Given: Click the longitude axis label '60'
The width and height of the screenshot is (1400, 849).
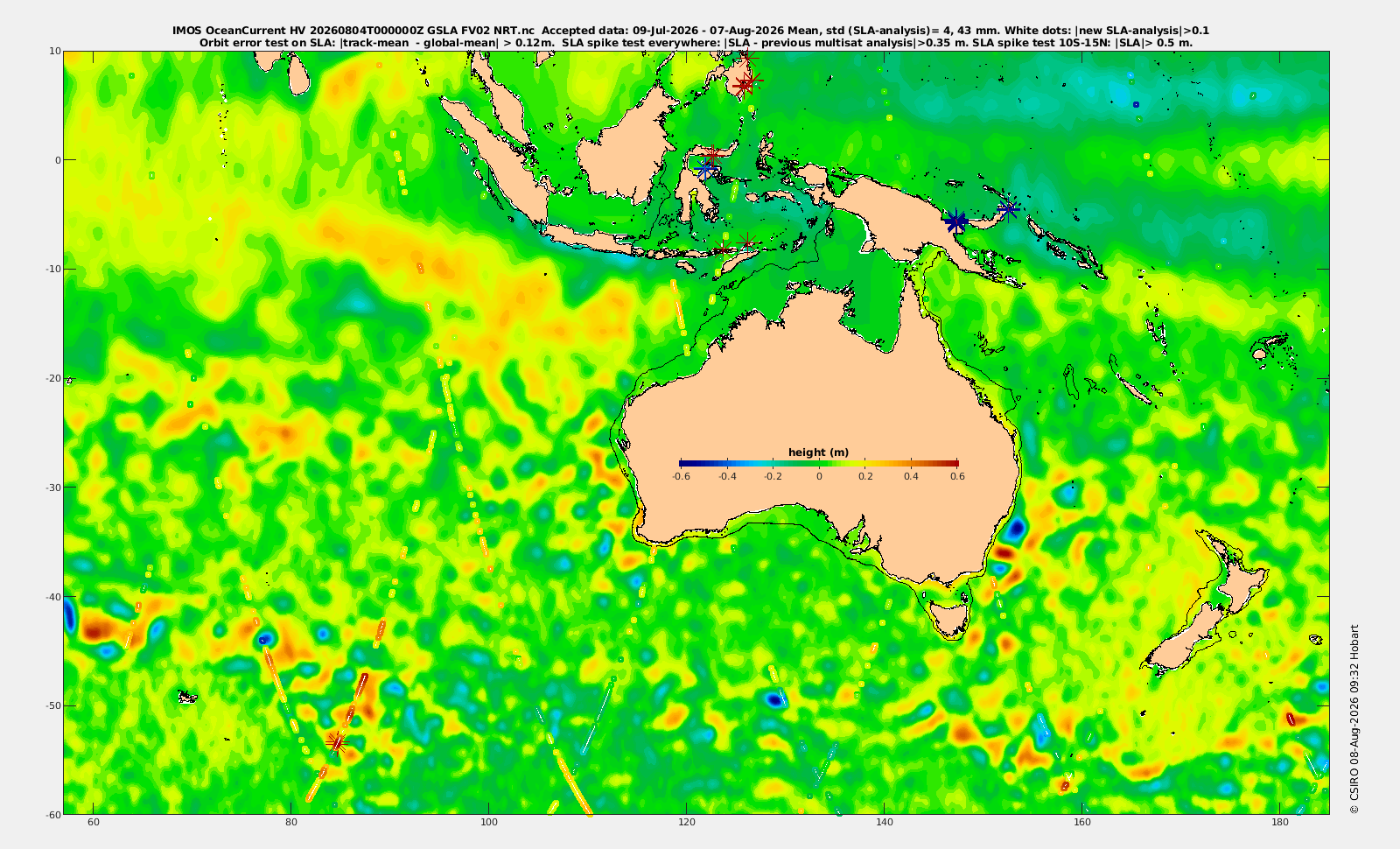Looking at the screenshot, I should [x=94, y=823].
